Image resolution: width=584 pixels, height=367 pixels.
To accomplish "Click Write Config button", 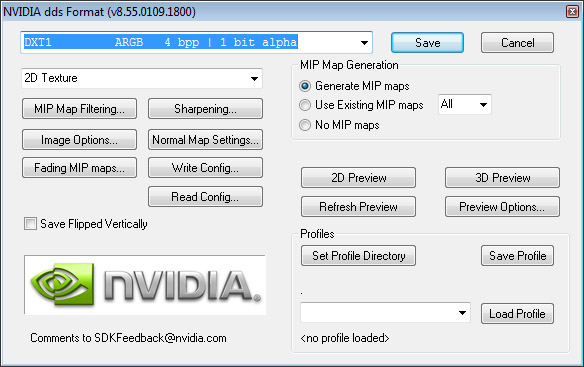I will click(205, 168).
